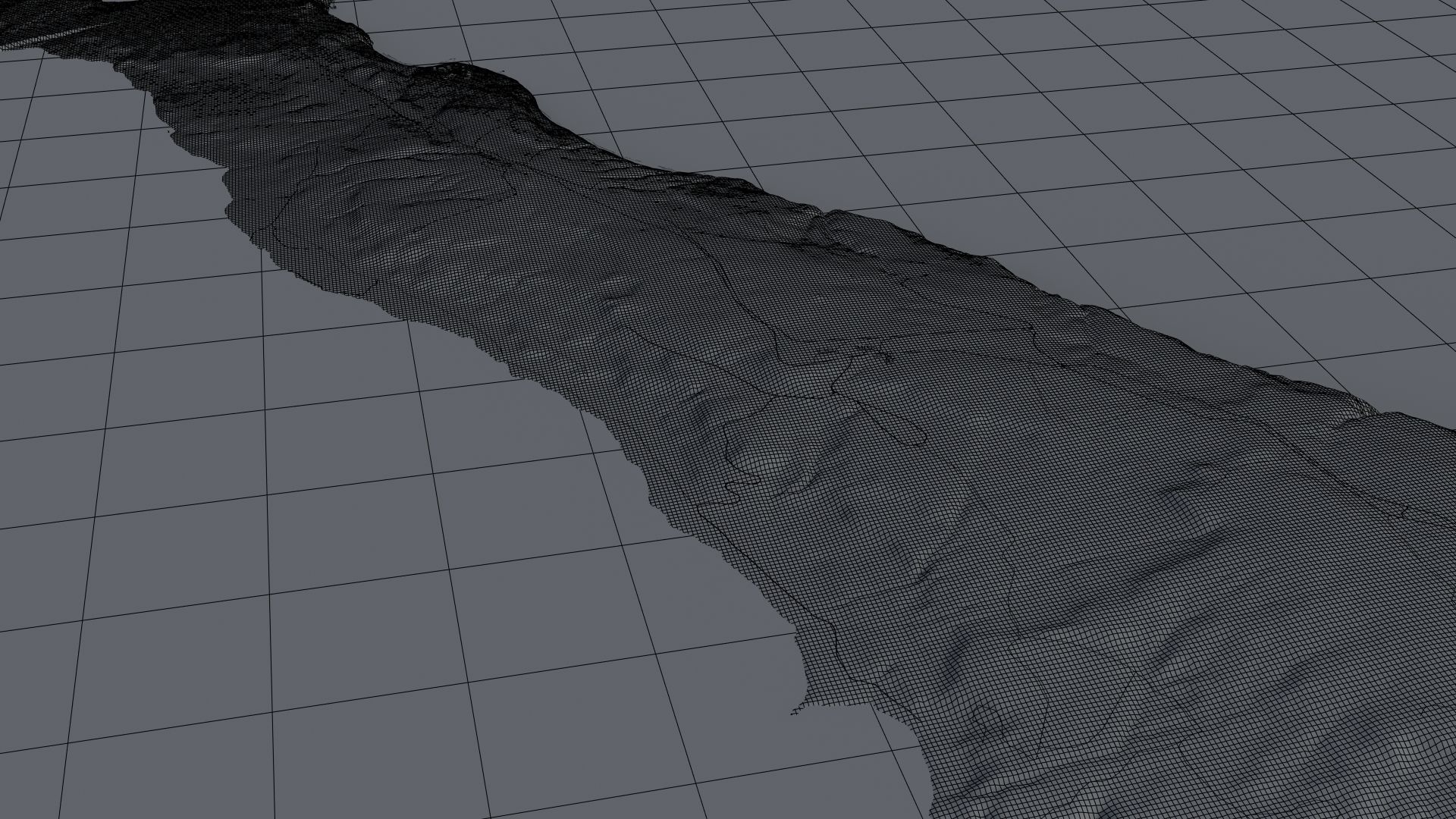Click empty grid floor at bottom-left of terrain
This screenshot has height=819, width=1456.
[x=303, y=607]
